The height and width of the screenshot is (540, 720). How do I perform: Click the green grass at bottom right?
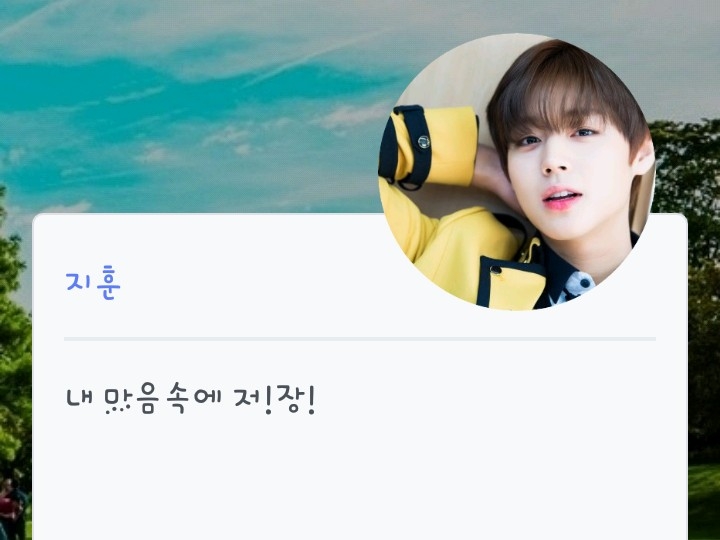click(x=704, y=503)
